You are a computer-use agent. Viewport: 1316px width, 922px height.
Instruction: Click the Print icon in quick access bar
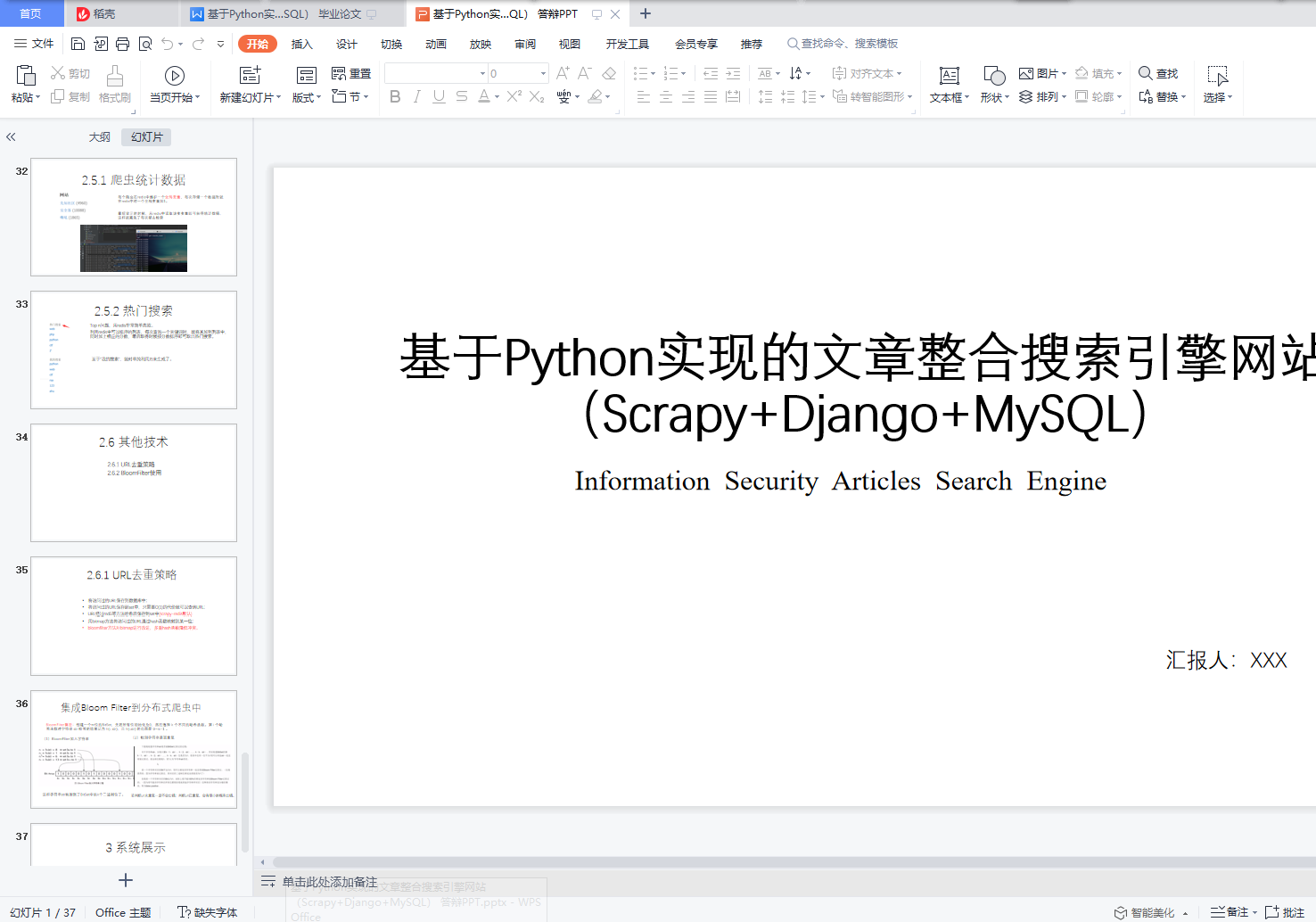122,44
